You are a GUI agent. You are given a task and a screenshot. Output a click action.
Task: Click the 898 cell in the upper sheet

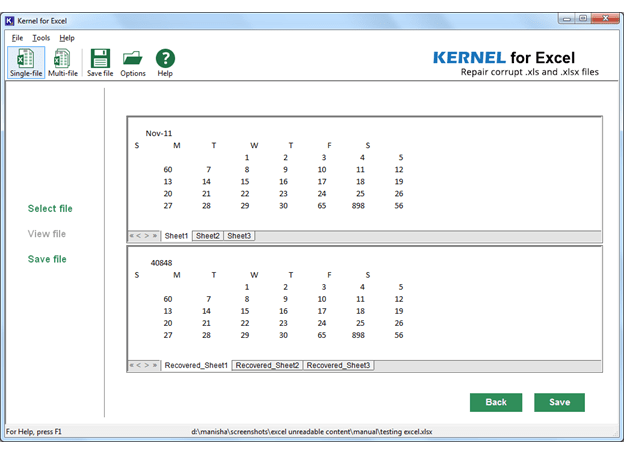[358, 206]
